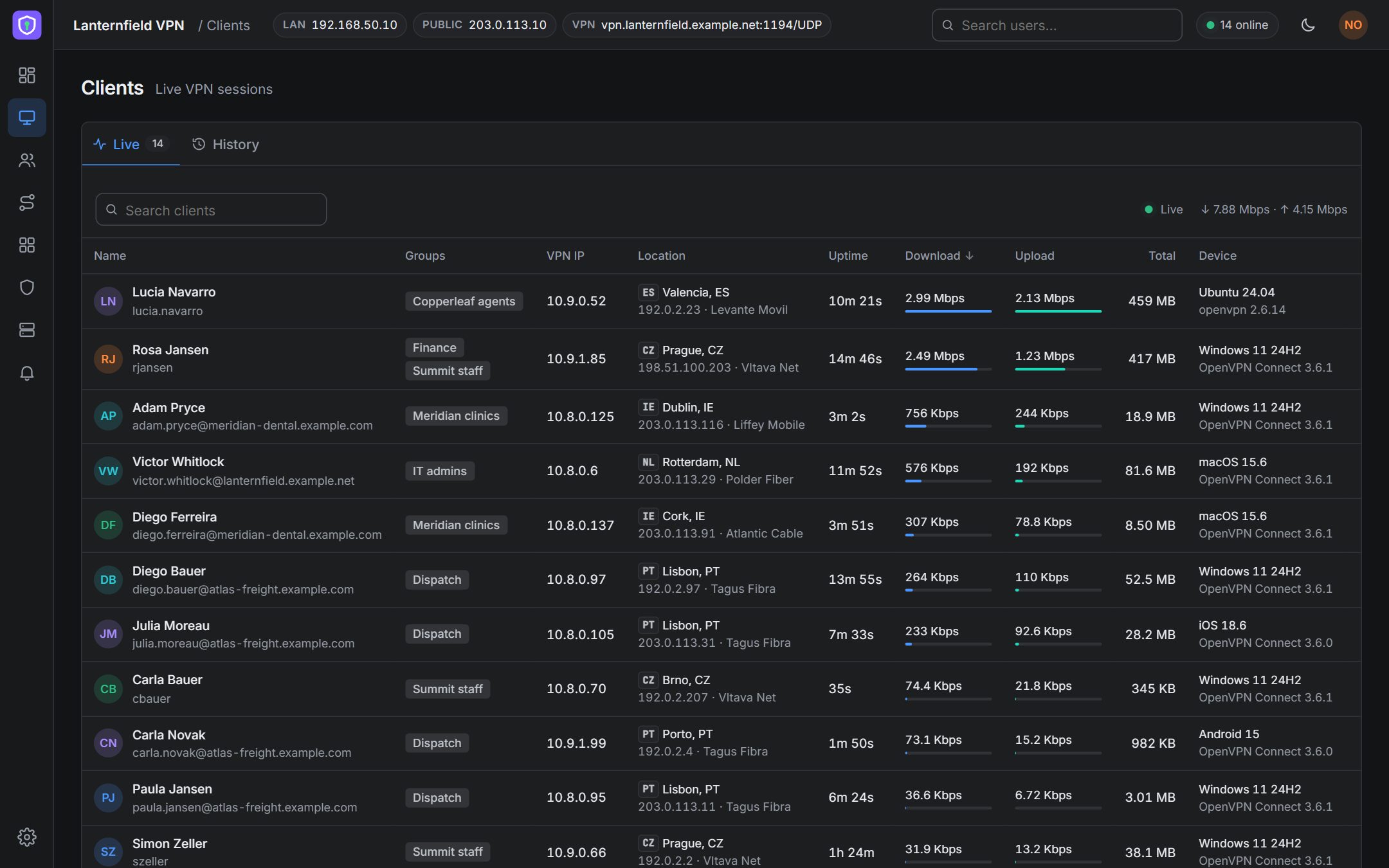Sort by the Upload column header

click(1035, 256)
